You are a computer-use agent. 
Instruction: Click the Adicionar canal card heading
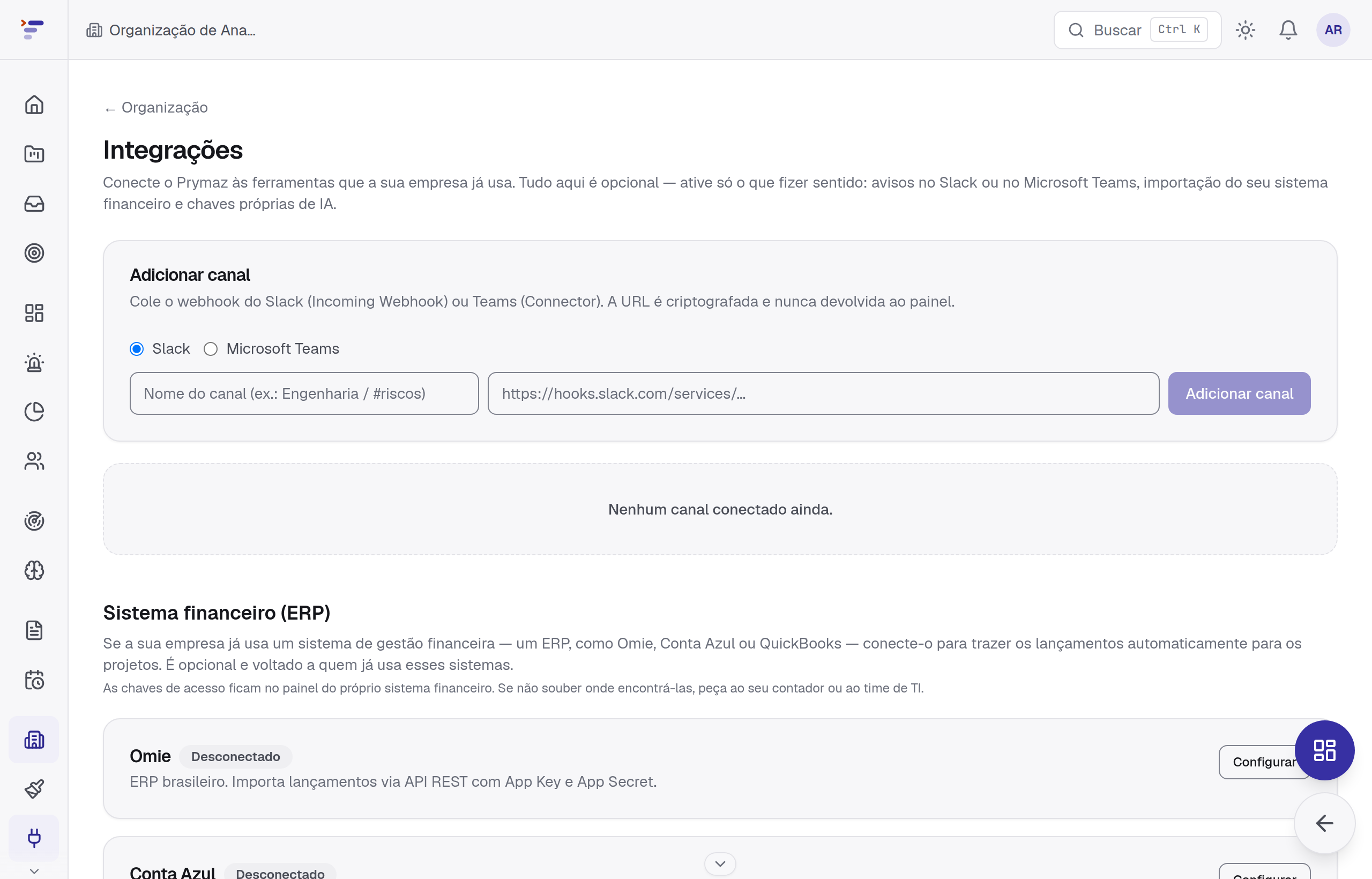point(190,274)
